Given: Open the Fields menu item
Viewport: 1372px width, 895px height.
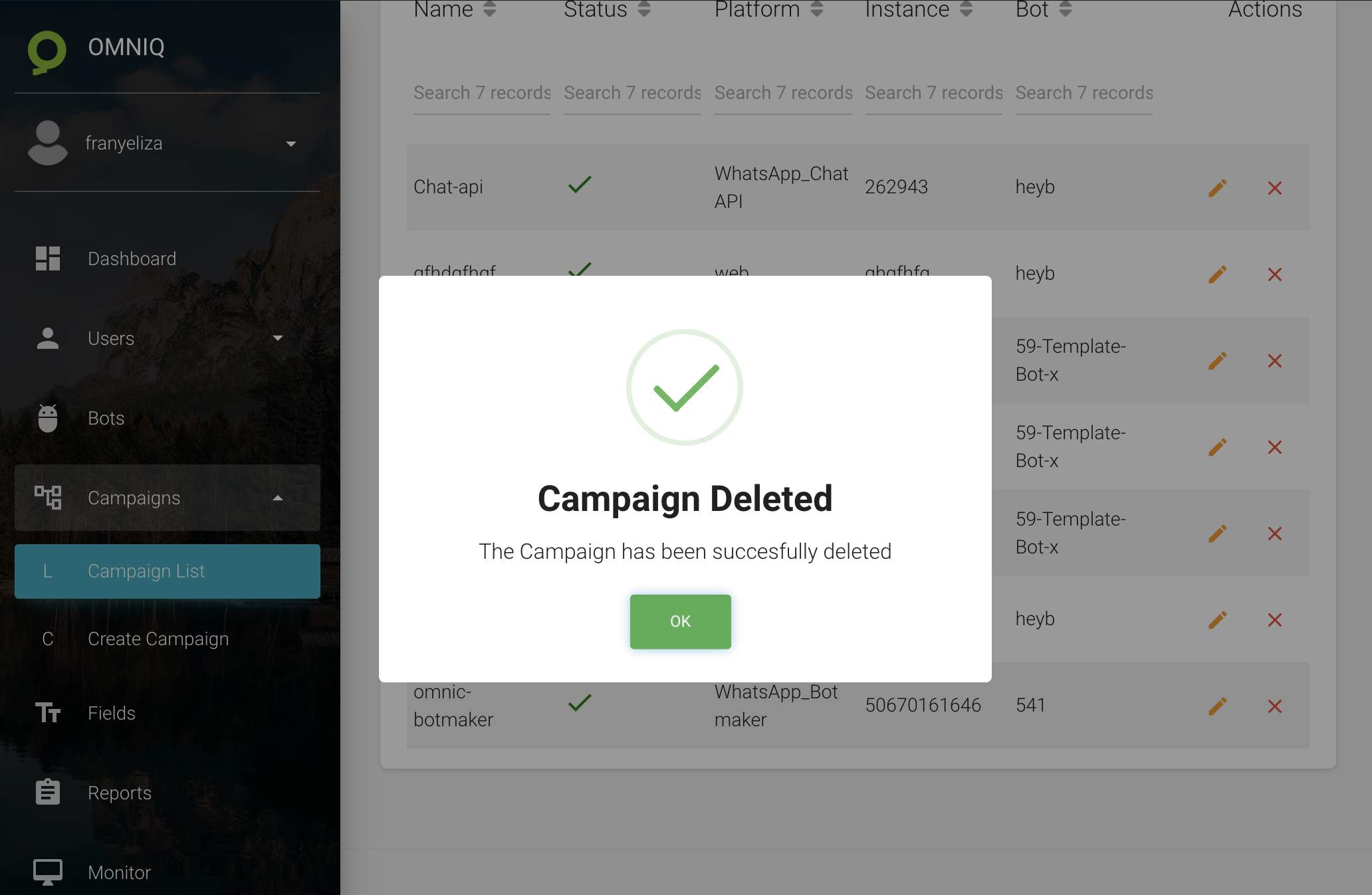Looking at the screenshot, I should pos(112,713).
